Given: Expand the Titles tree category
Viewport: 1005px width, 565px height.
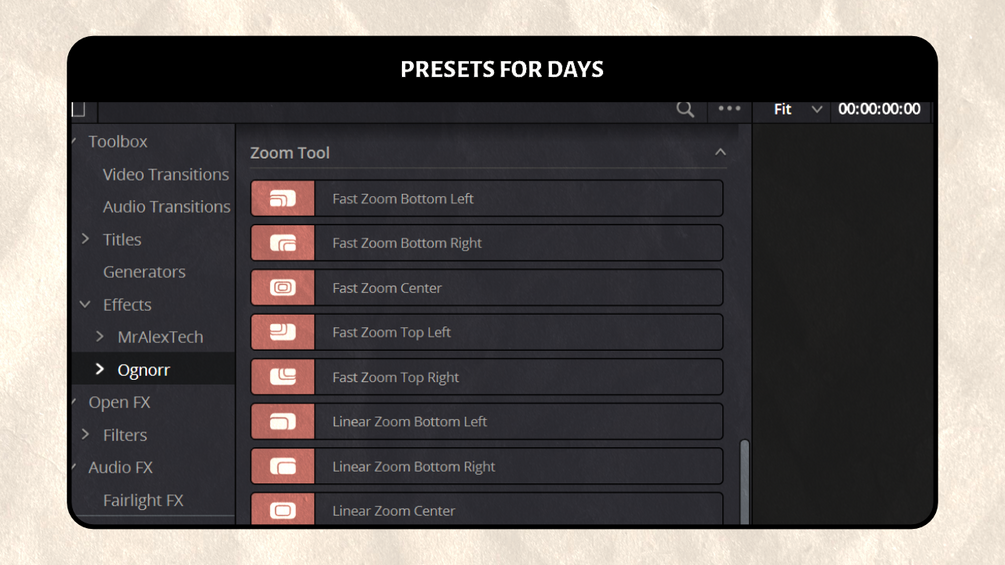Looking at the screenshot, I should click(86, 239).
